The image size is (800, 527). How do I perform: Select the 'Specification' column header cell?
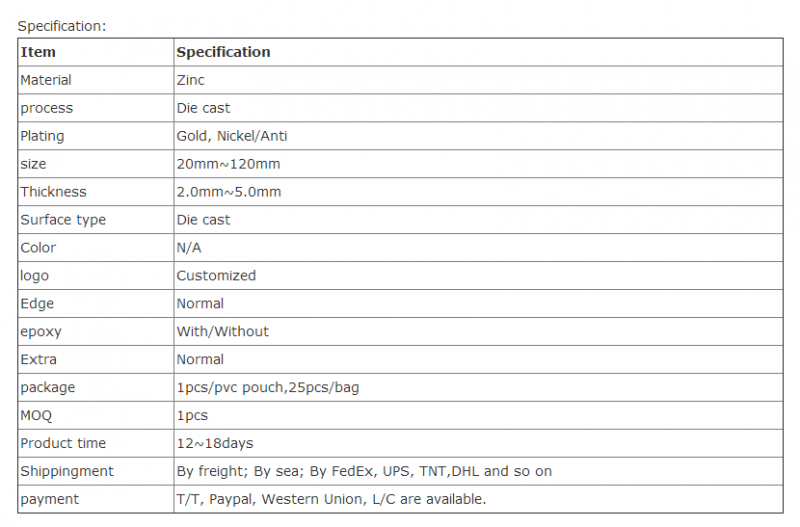(x=478, y=52)
